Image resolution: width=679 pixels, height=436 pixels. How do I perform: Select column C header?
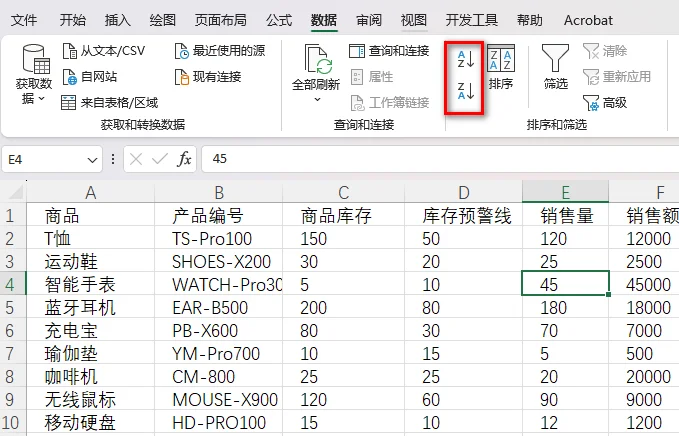(x=343, y=192)
